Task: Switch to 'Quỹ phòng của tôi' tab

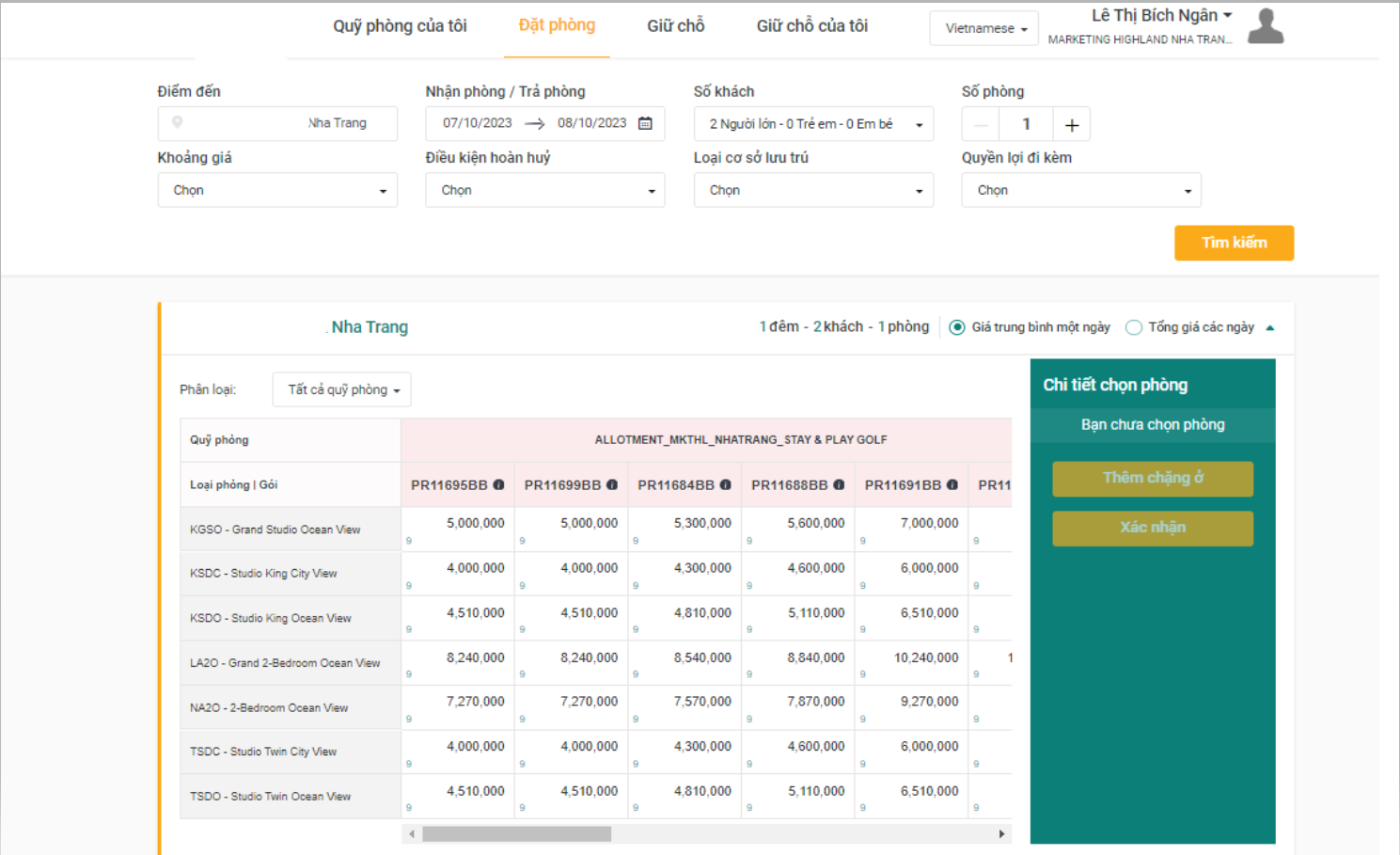Action: [400, 26]
